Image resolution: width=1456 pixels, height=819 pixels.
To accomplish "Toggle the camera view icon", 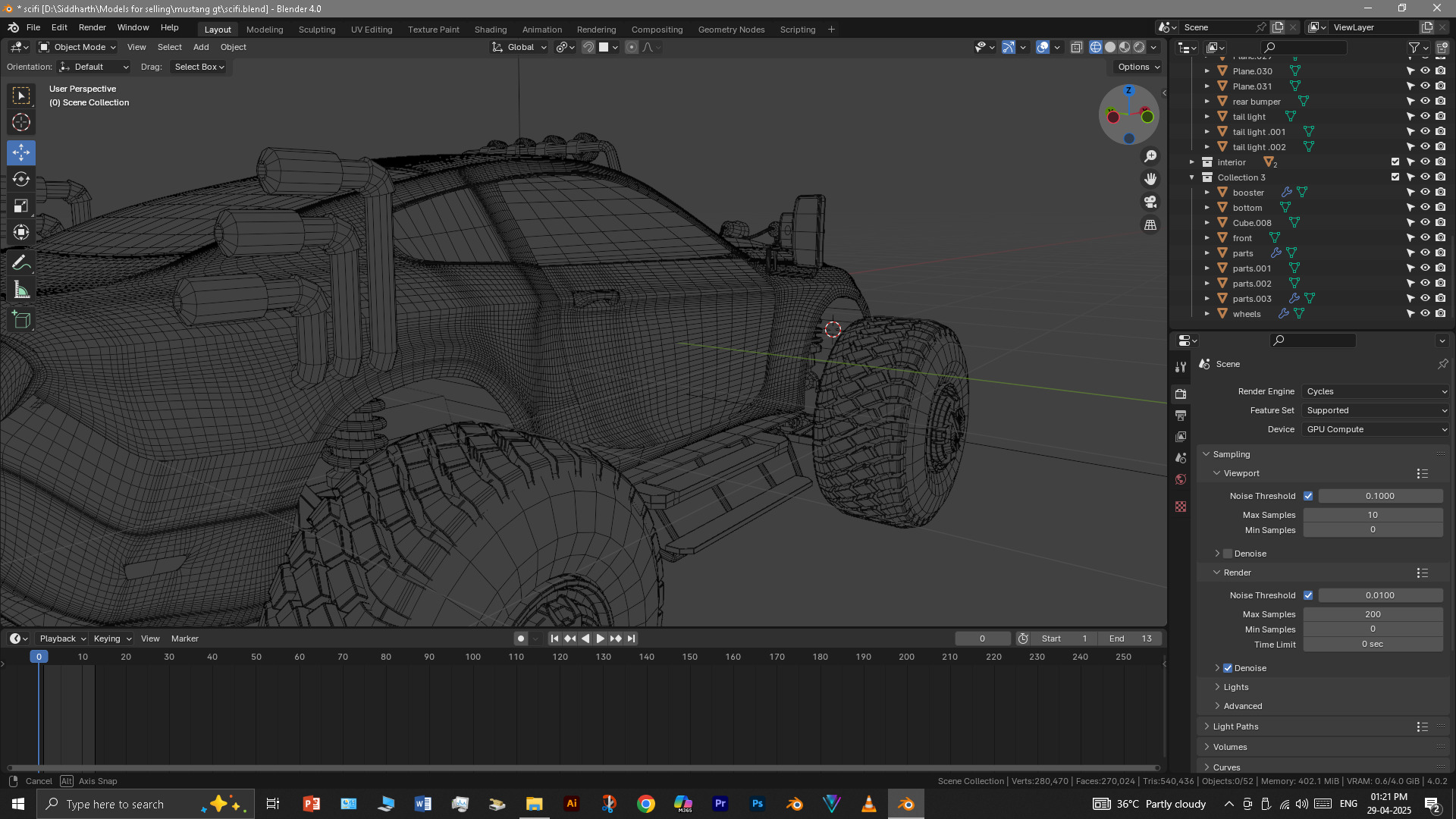I will tap(1150, 202).
